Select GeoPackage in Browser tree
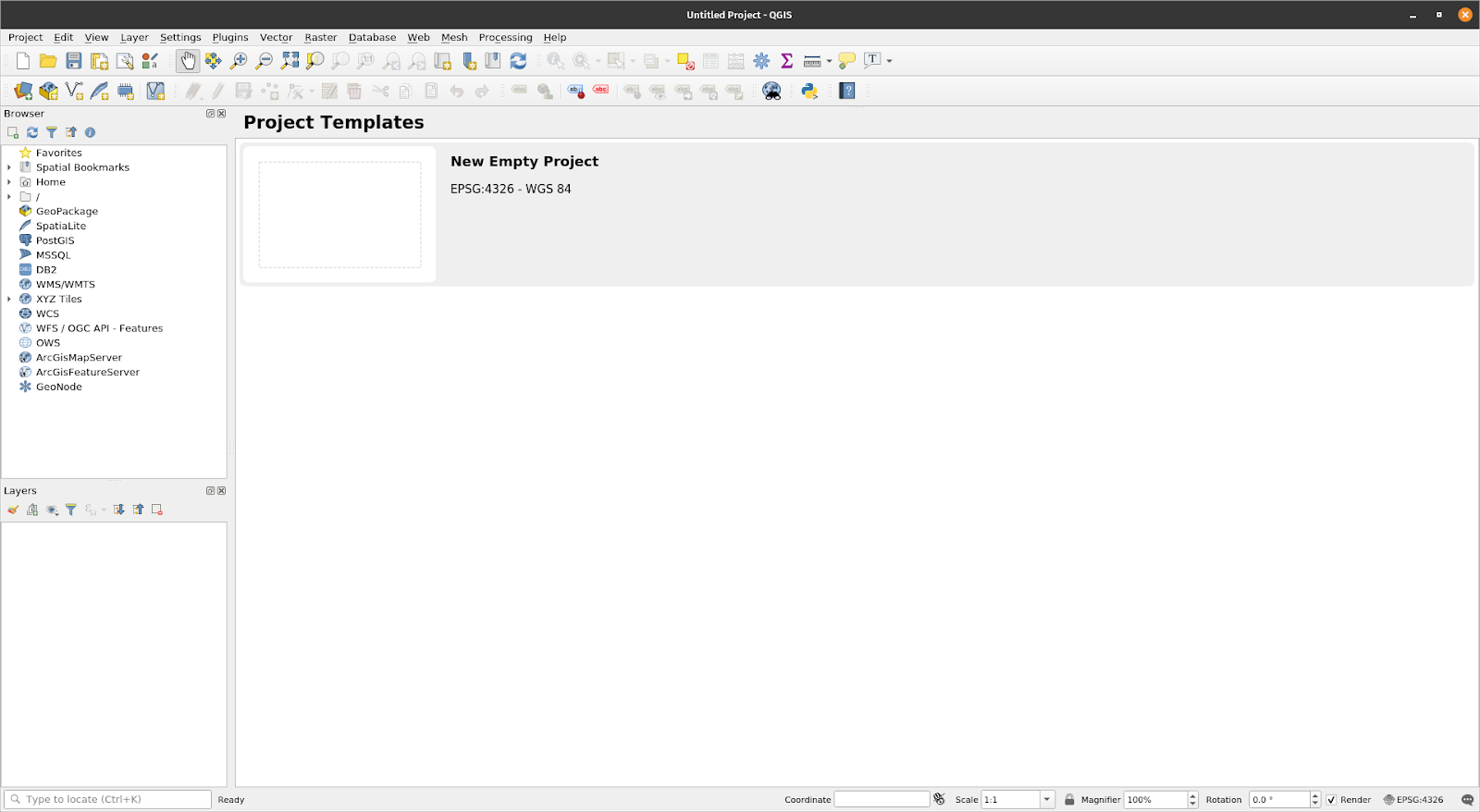Screen dimensions: 1480x812 [67, 212]
